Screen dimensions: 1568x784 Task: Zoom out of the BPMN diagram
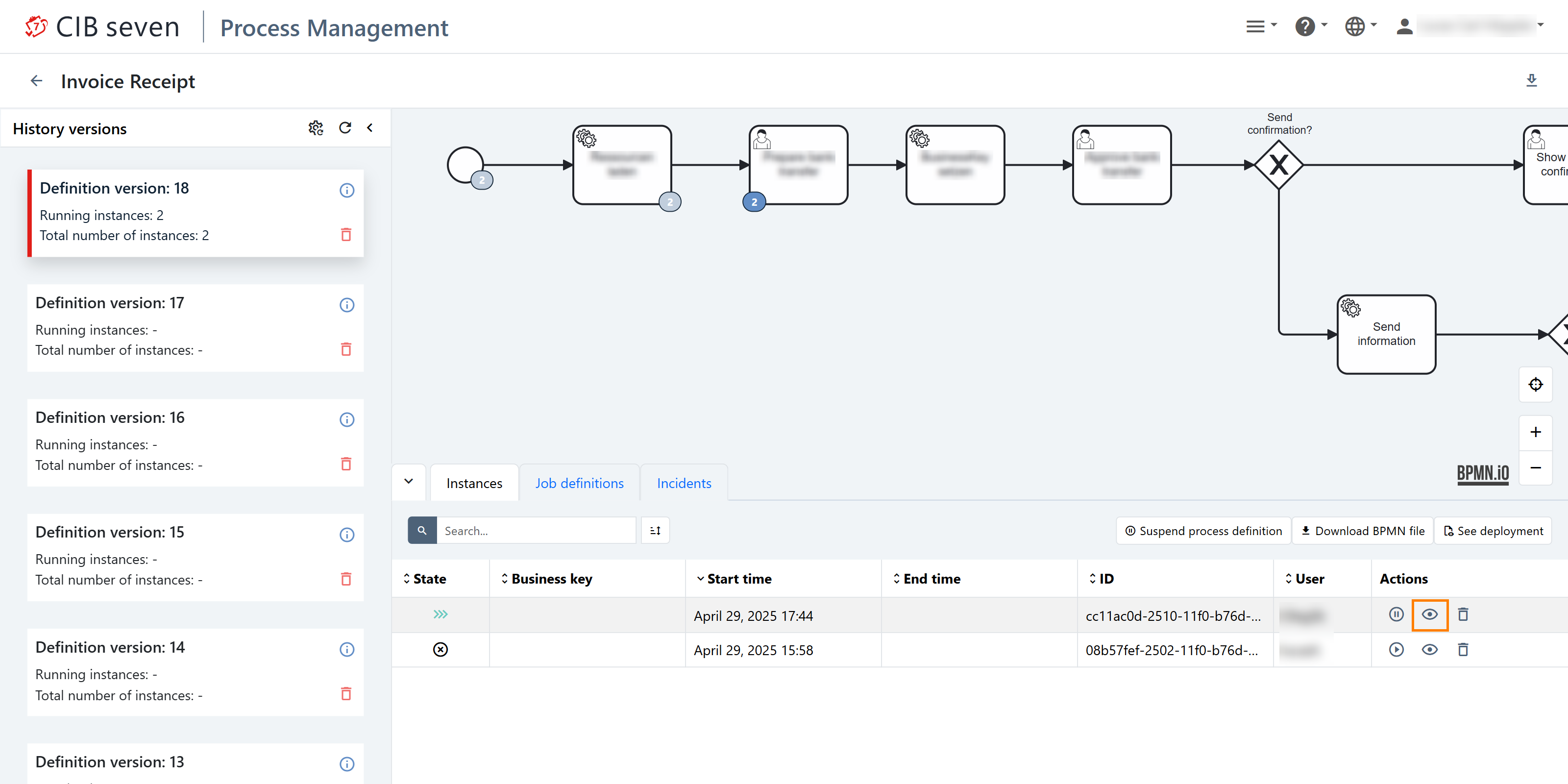[1535, 467]
